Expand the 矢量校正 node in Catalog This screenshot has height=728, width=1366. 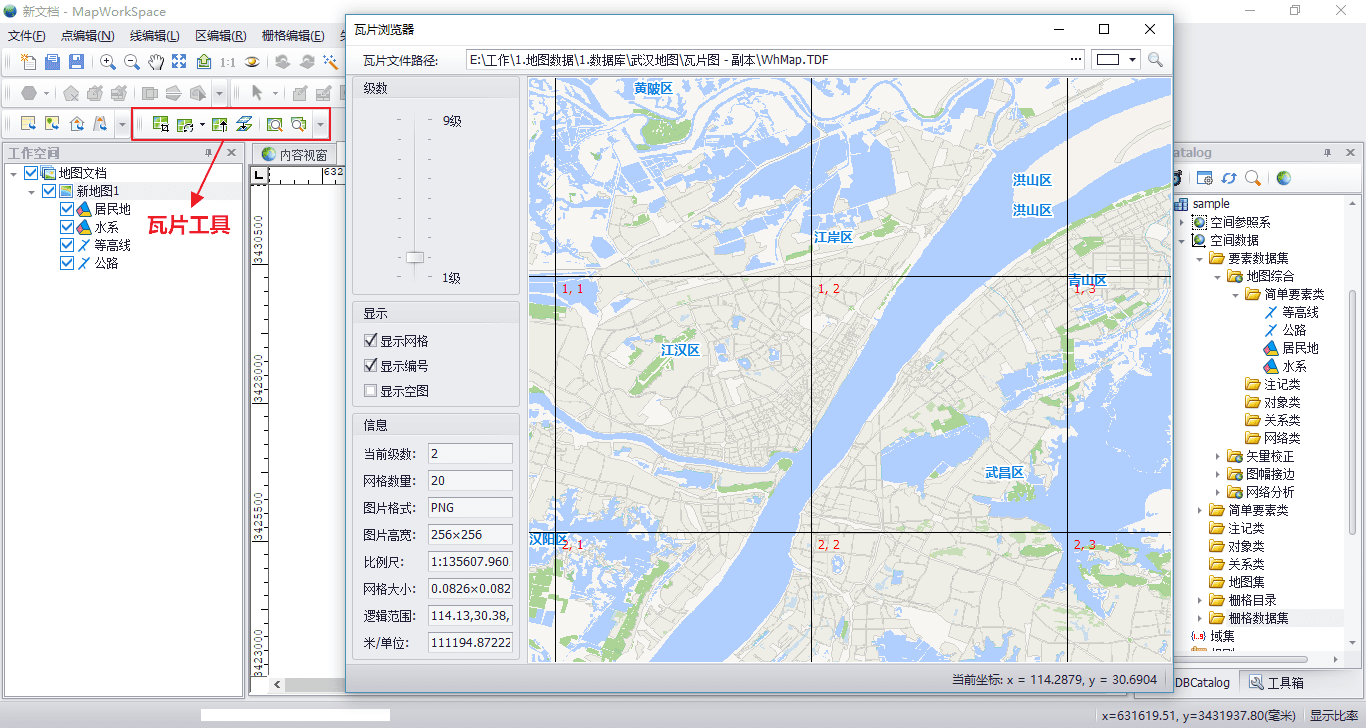[1218, 456]
